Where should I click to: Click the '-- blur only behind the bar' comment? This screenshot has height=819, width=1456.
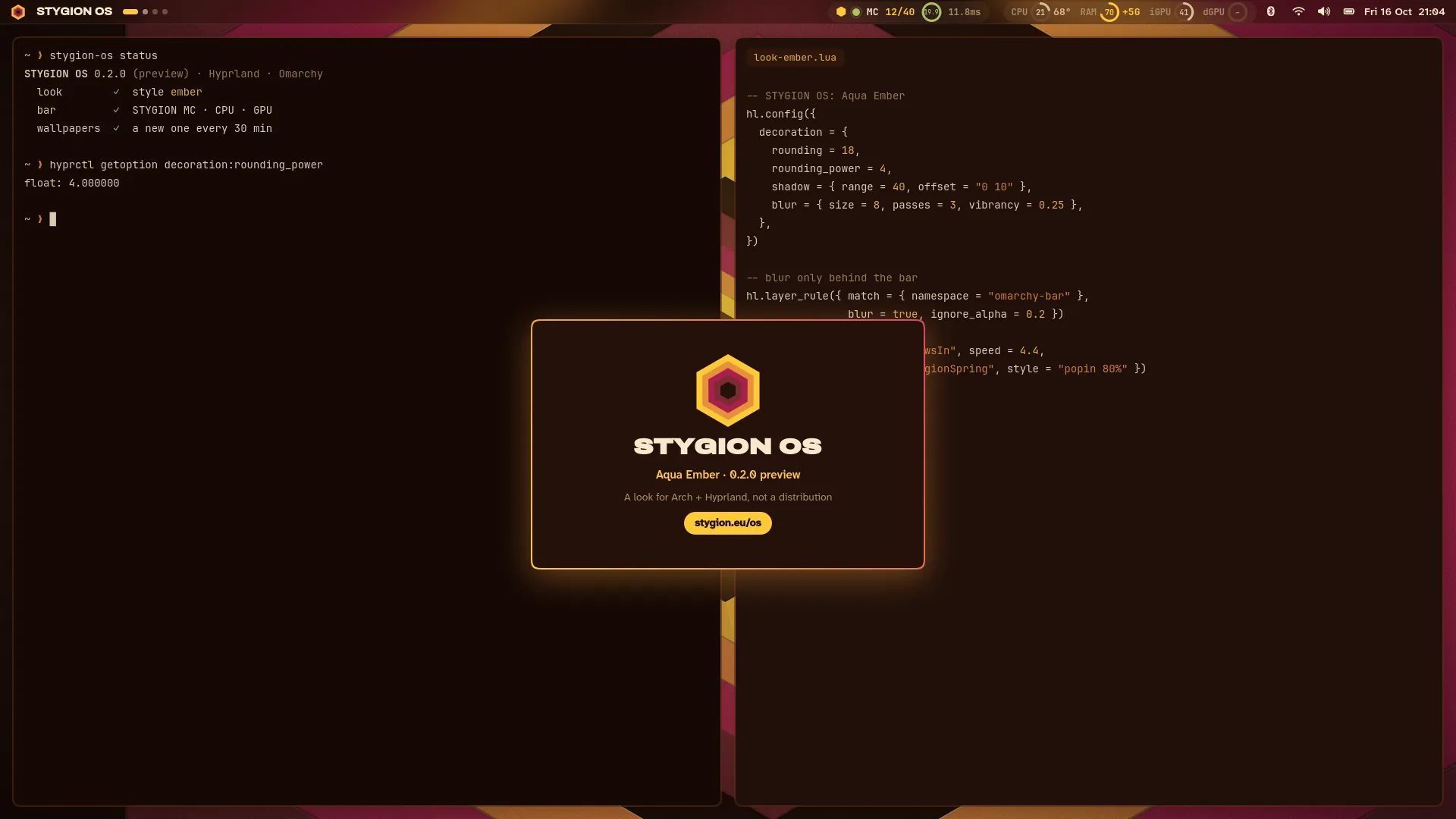coord(832,278)
